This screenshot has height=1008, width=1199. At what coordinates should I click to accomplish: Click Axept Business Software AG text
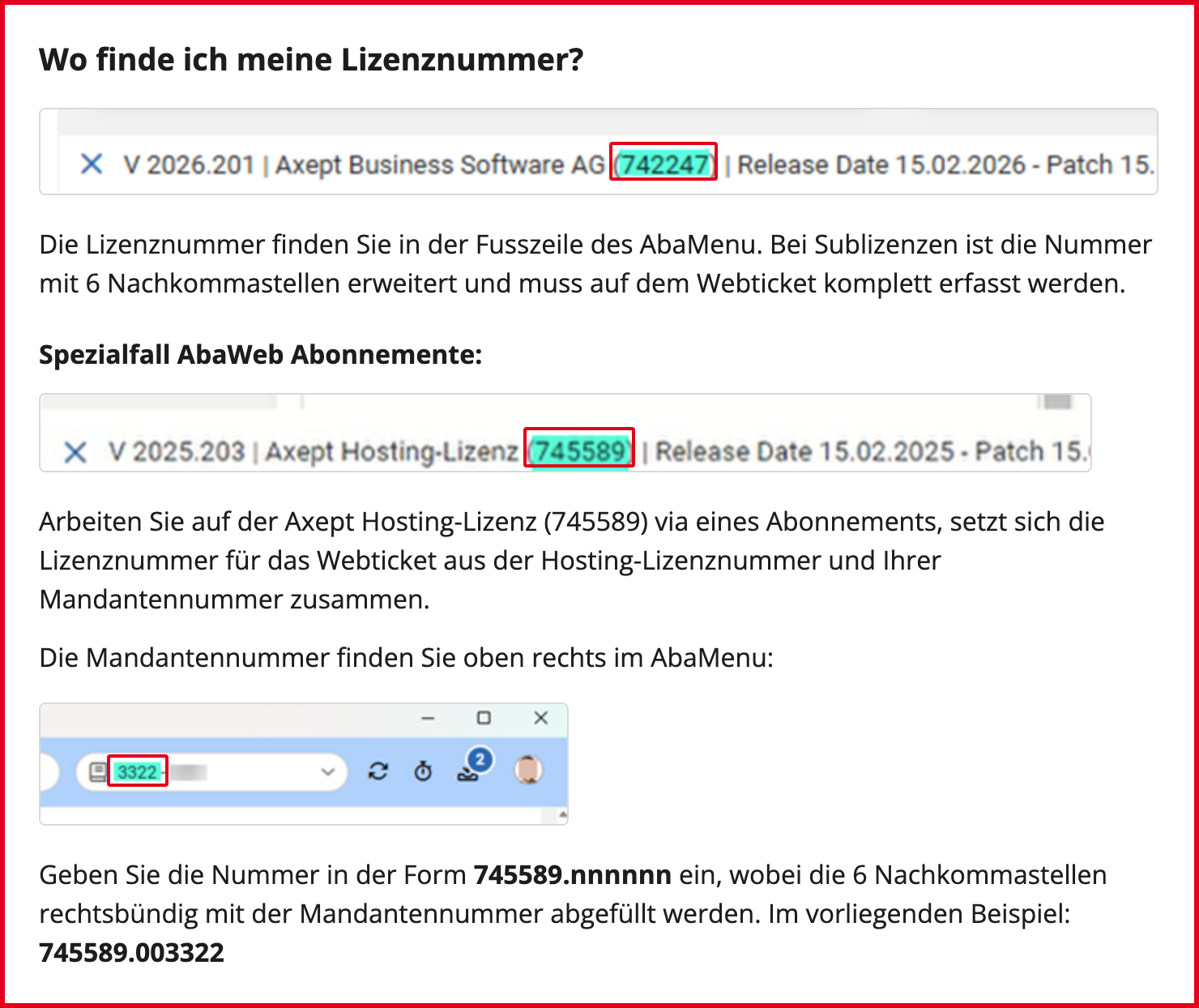[x=440, y=164]
